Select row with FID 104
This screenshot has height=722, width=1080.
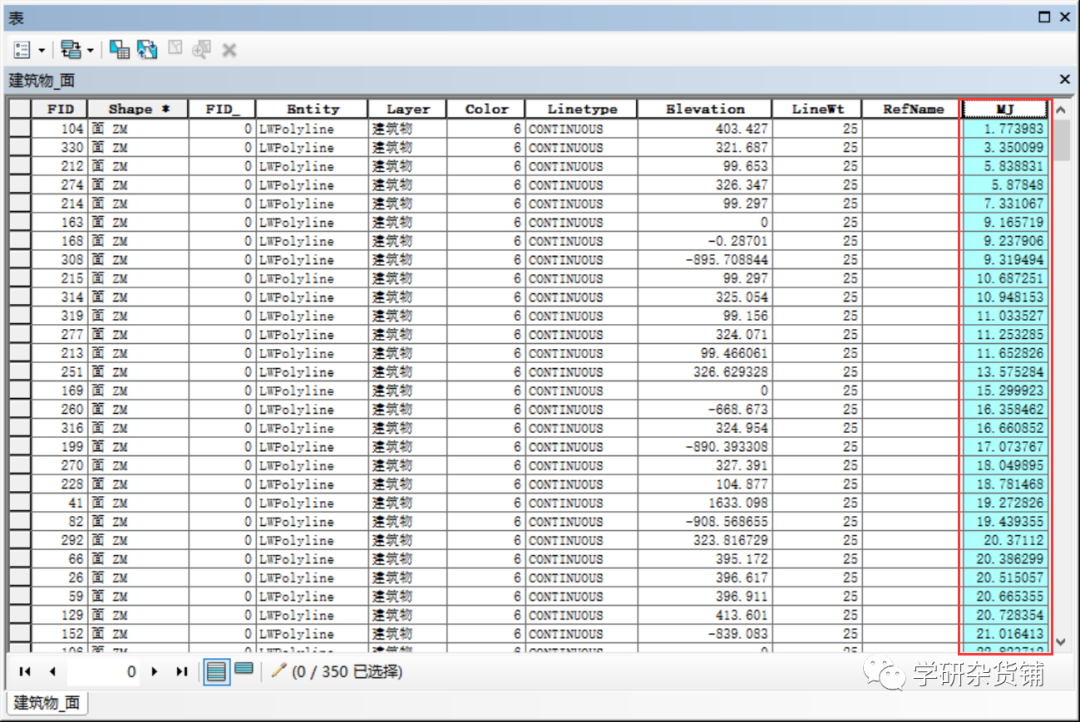[x=19, y=129]
